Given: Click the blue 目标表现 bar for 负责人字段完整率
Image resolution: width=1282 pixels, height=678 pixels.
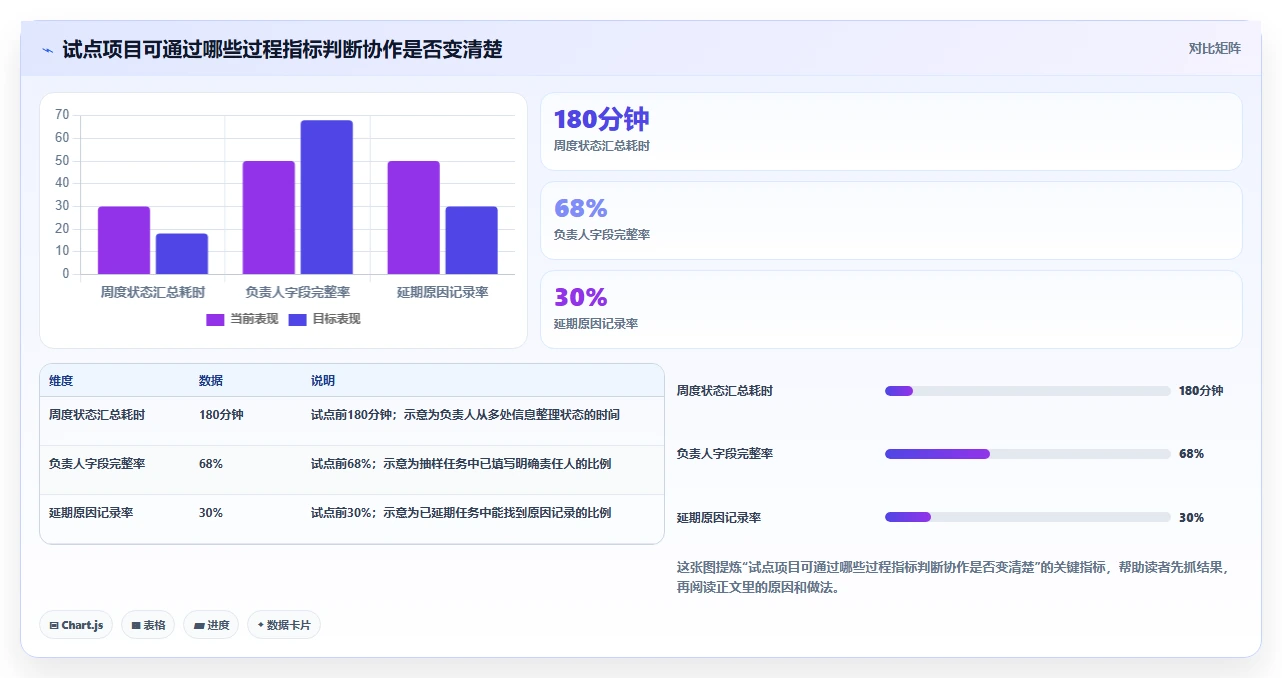Looking at the screenshot, I should click(x=327, y=197).
